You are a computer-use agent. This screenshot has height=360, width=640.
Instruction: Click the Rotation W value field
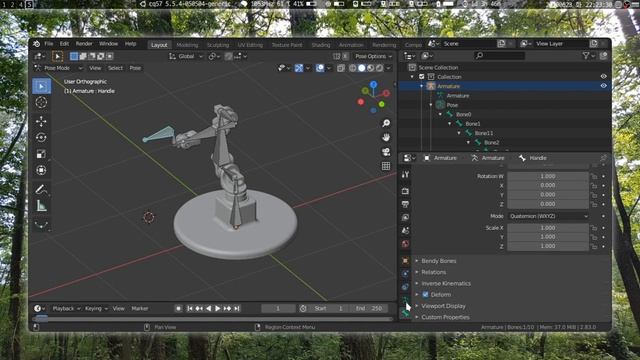tap(548, 176)
